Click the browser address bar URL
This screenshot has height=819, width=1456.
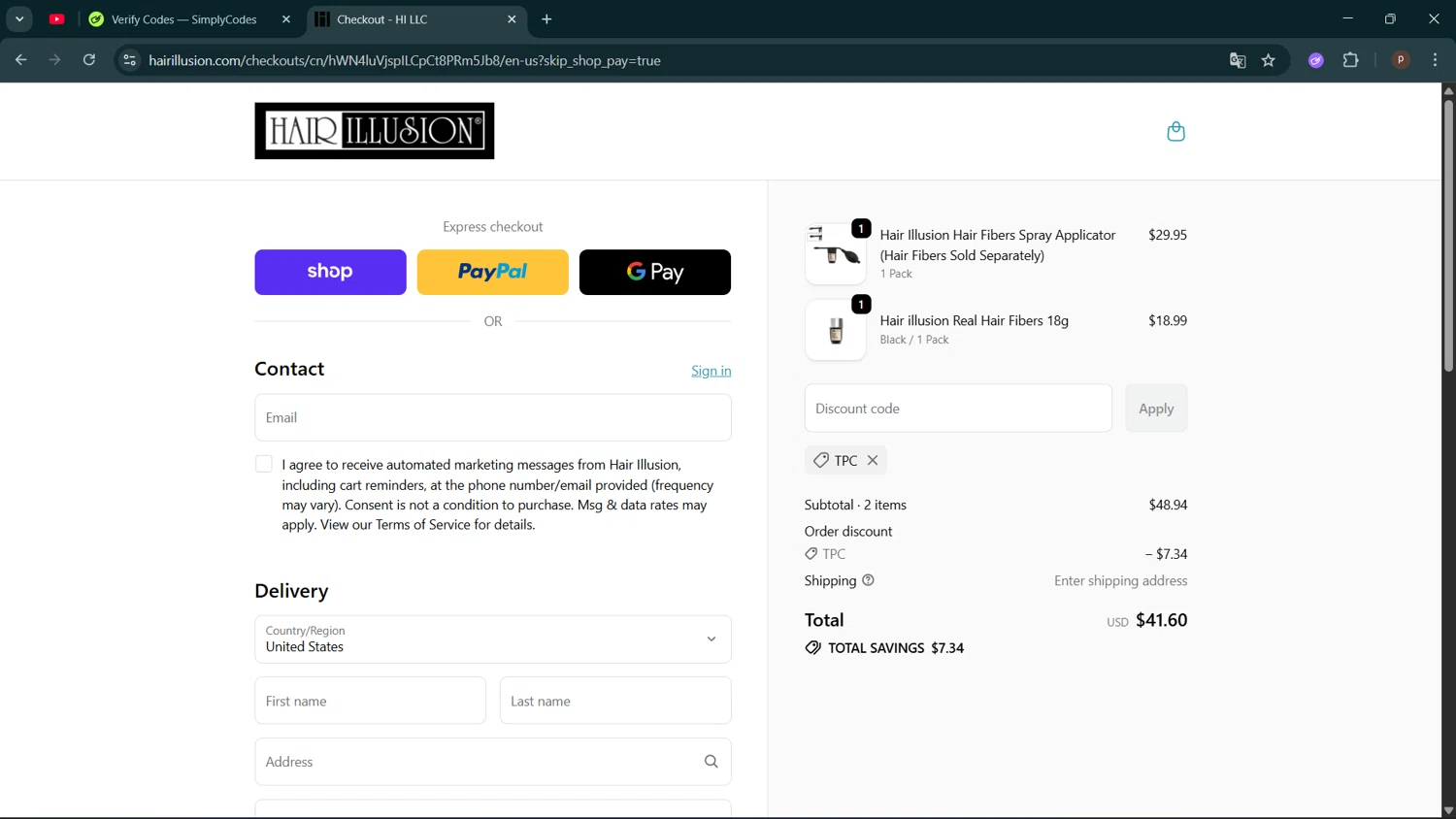point(405,60)
